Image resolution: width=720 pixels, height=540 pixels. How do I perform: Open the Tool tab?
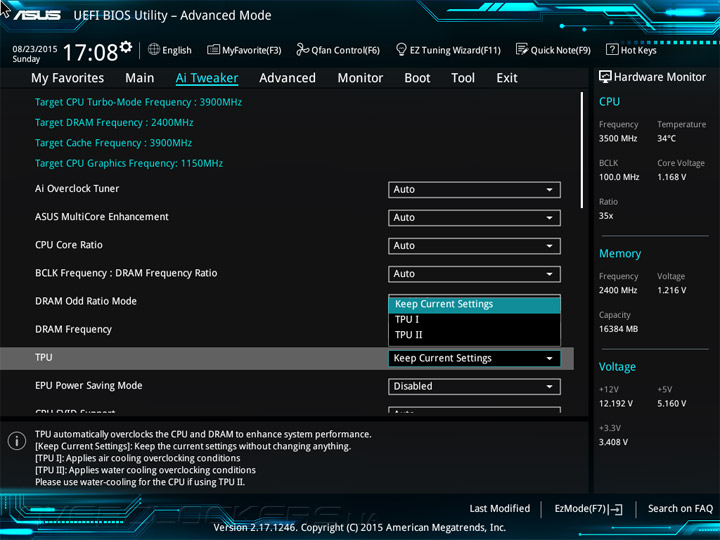point(463,78)
